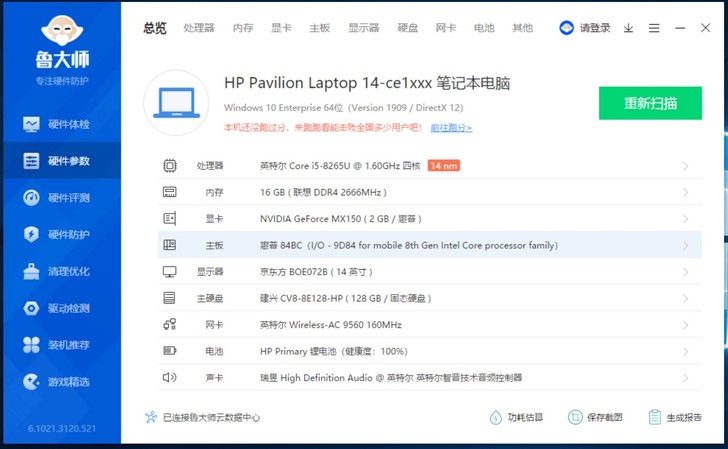Click the 14 nm badge
This screenshot has width=728, height=449.
click(x=443, y=166)
